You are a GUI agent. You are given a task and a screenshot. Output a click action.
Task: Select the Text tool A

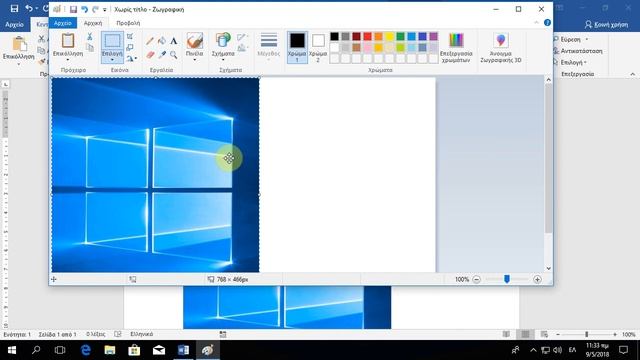click(174, 41)
